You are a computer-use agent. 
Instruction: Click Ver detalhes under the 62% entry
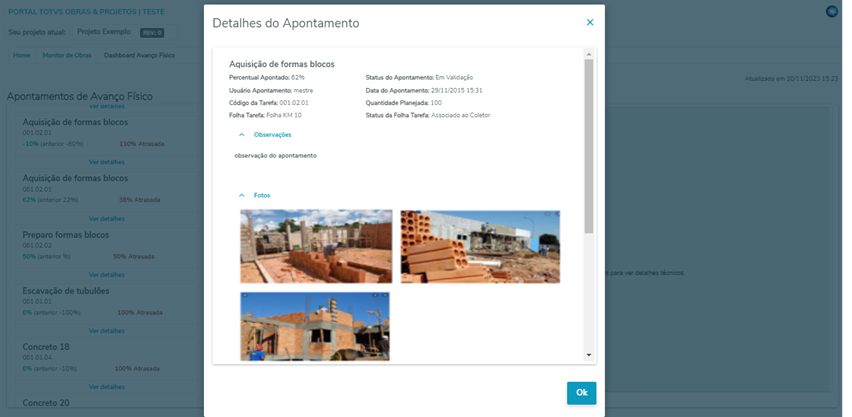coord(106,219)
